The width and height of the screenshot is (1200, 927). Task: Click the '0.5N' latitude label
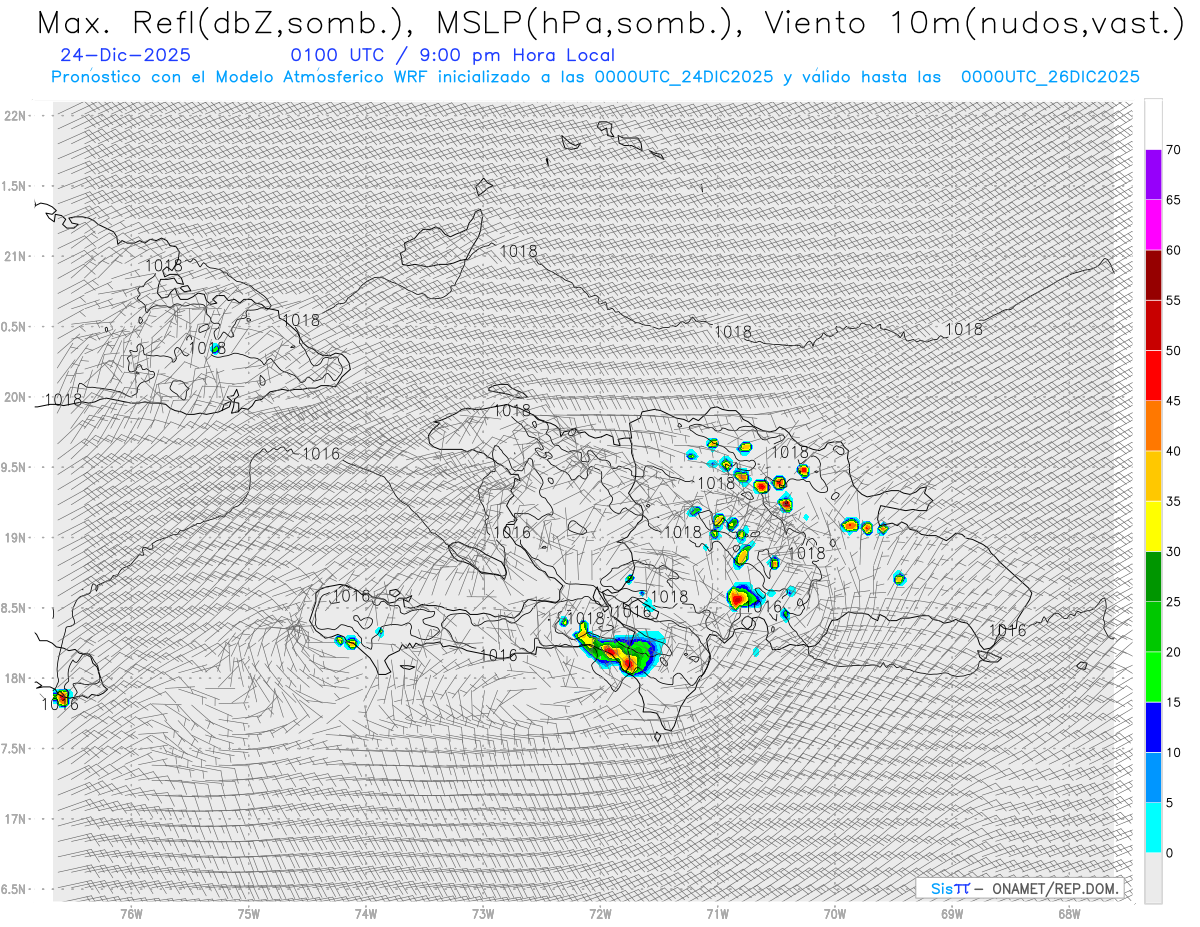click(x=15, y=327)
